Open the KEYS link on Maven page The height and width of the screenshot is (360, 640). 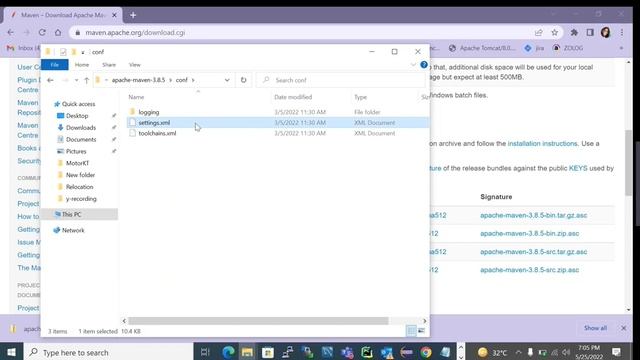coord(578,168)
